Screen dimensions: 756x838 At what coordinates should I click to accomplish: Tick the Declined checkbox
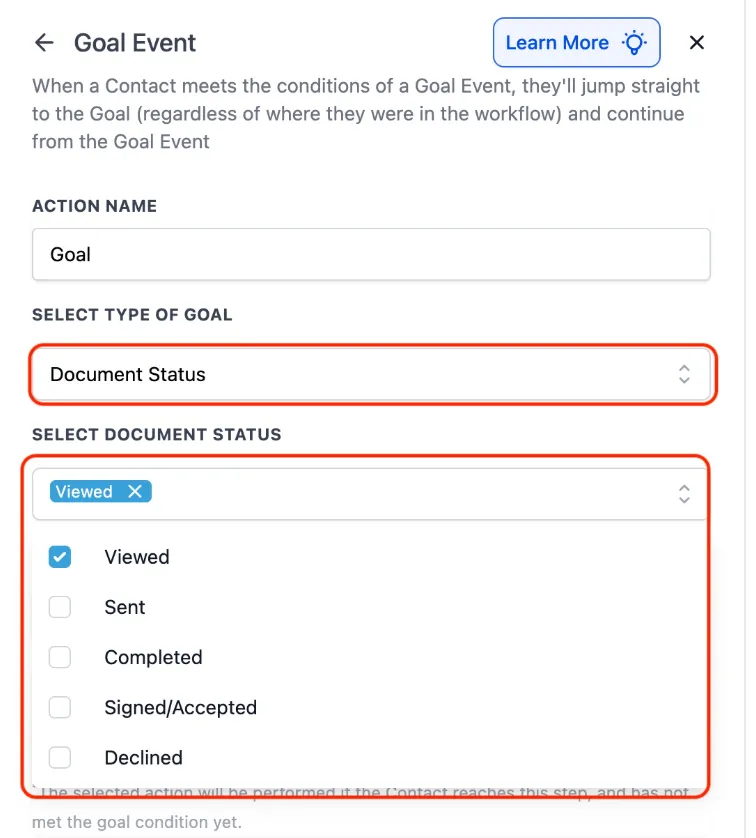[60, 757]
